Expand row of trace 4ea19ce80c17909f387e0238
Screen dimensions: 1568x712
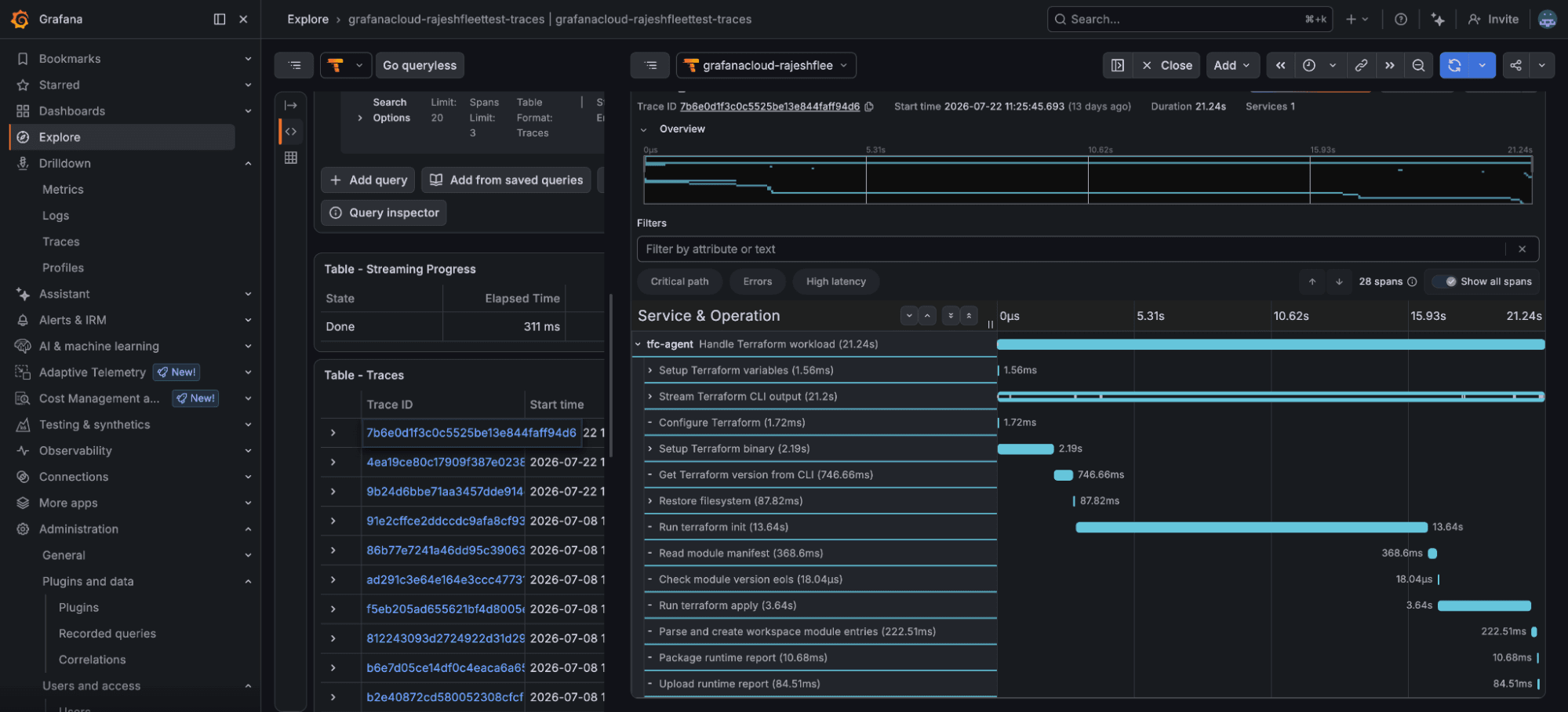(x=333, y=462)
